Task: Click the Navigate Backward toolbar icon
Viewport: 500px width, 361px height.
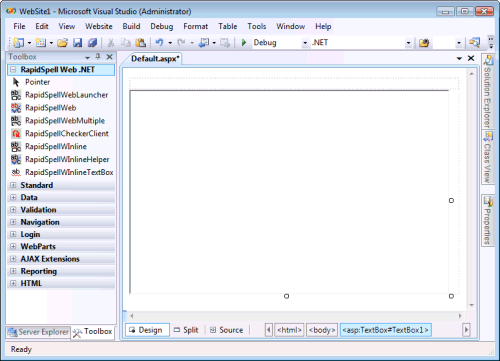Action: (x=204, y=43)
